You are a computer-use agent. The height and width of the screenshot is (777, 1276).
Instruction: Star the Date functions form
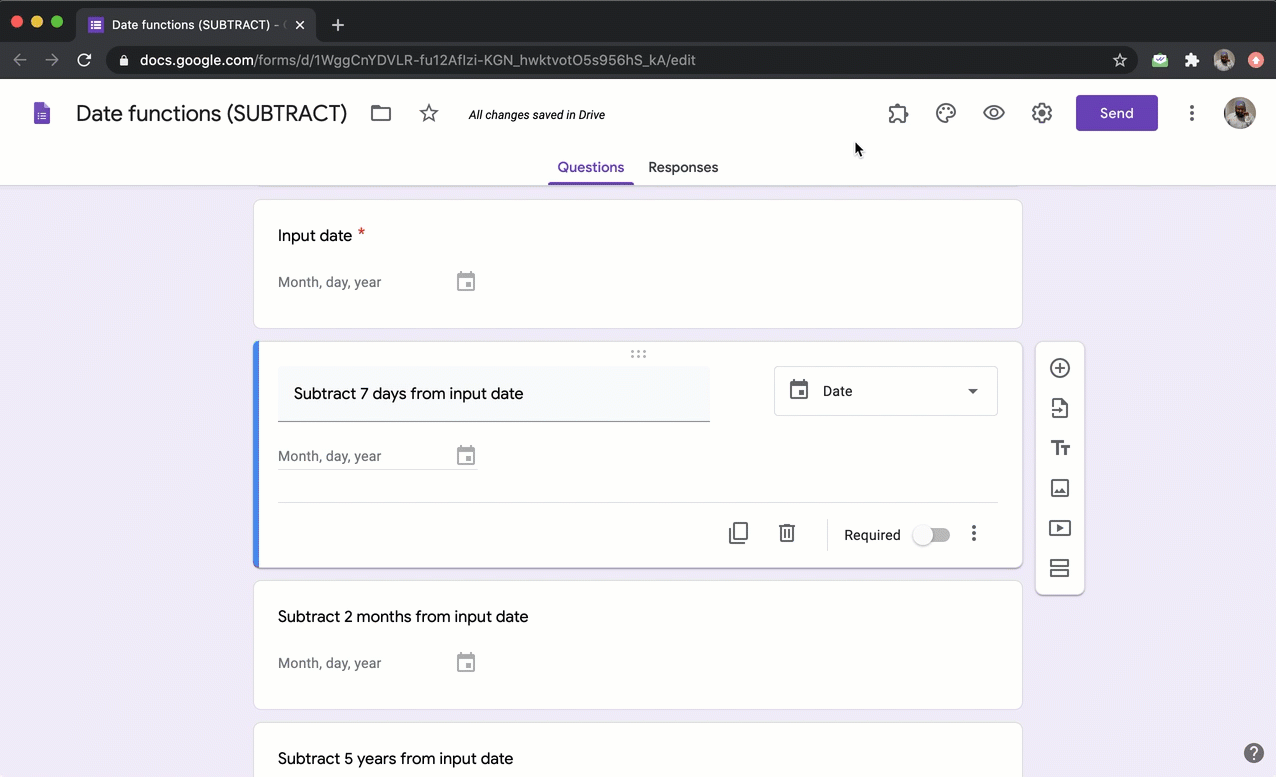pos(429,114)
